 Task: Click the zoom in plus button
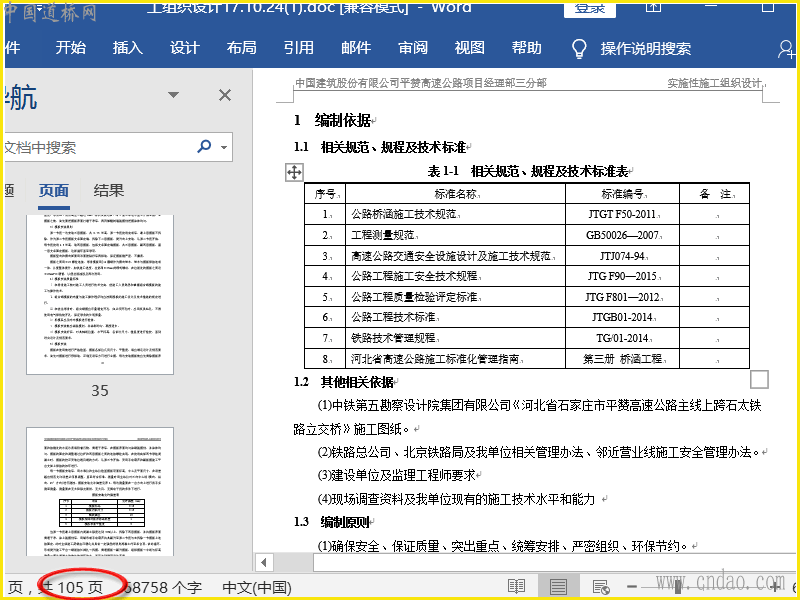(x=775, y=587)
